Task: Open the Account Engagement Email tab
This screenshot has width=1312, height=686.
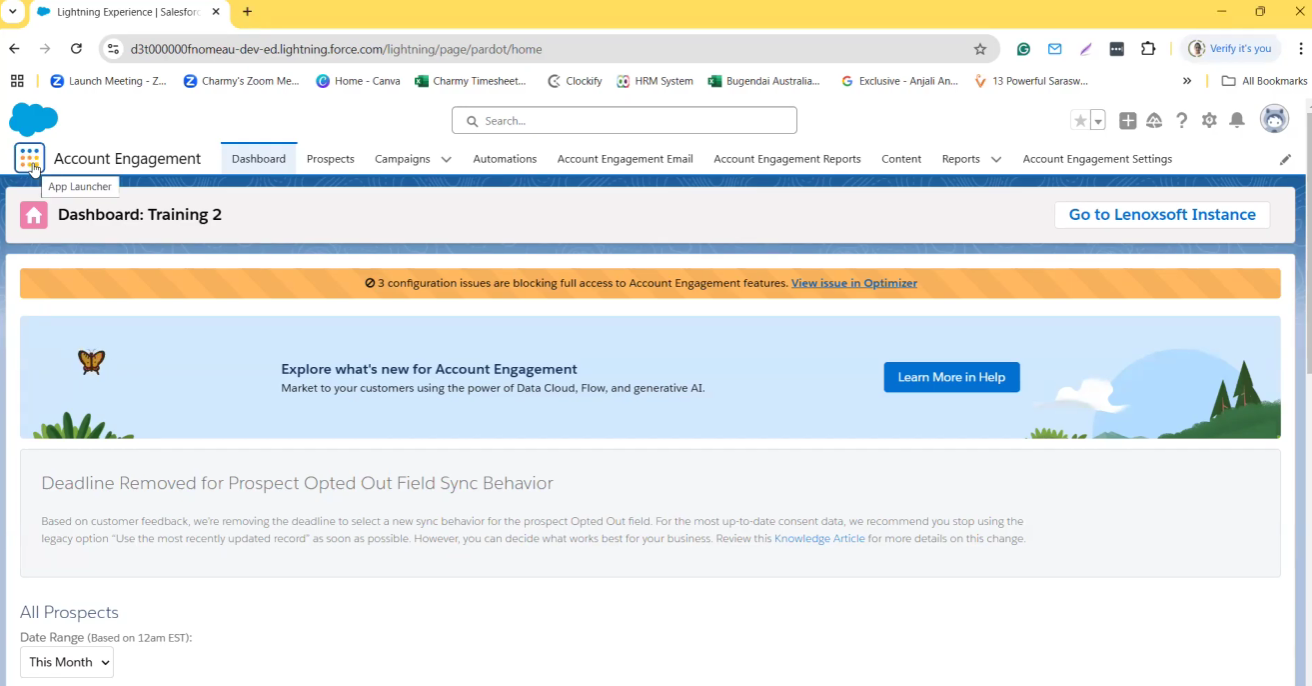Action: point(625,159)
